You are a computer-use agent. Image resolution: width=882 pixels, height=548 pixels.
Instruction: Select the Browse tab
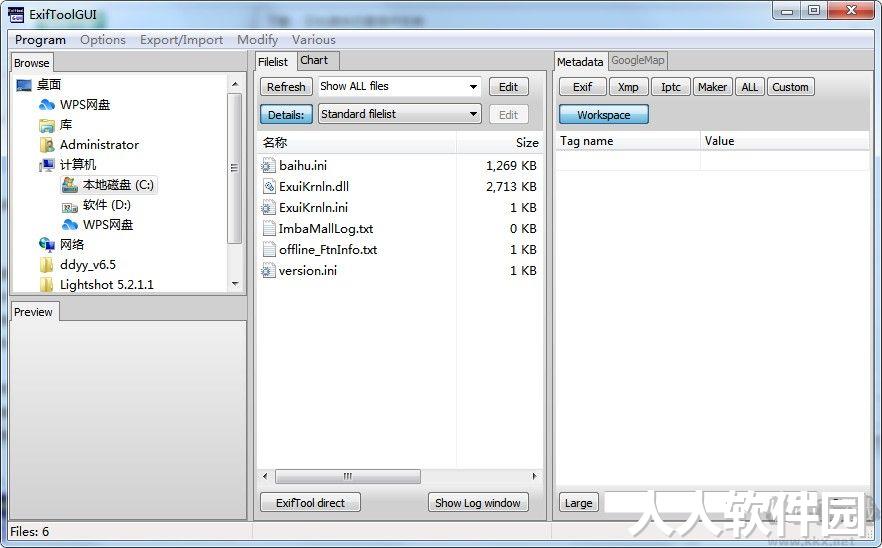point(32,63)
